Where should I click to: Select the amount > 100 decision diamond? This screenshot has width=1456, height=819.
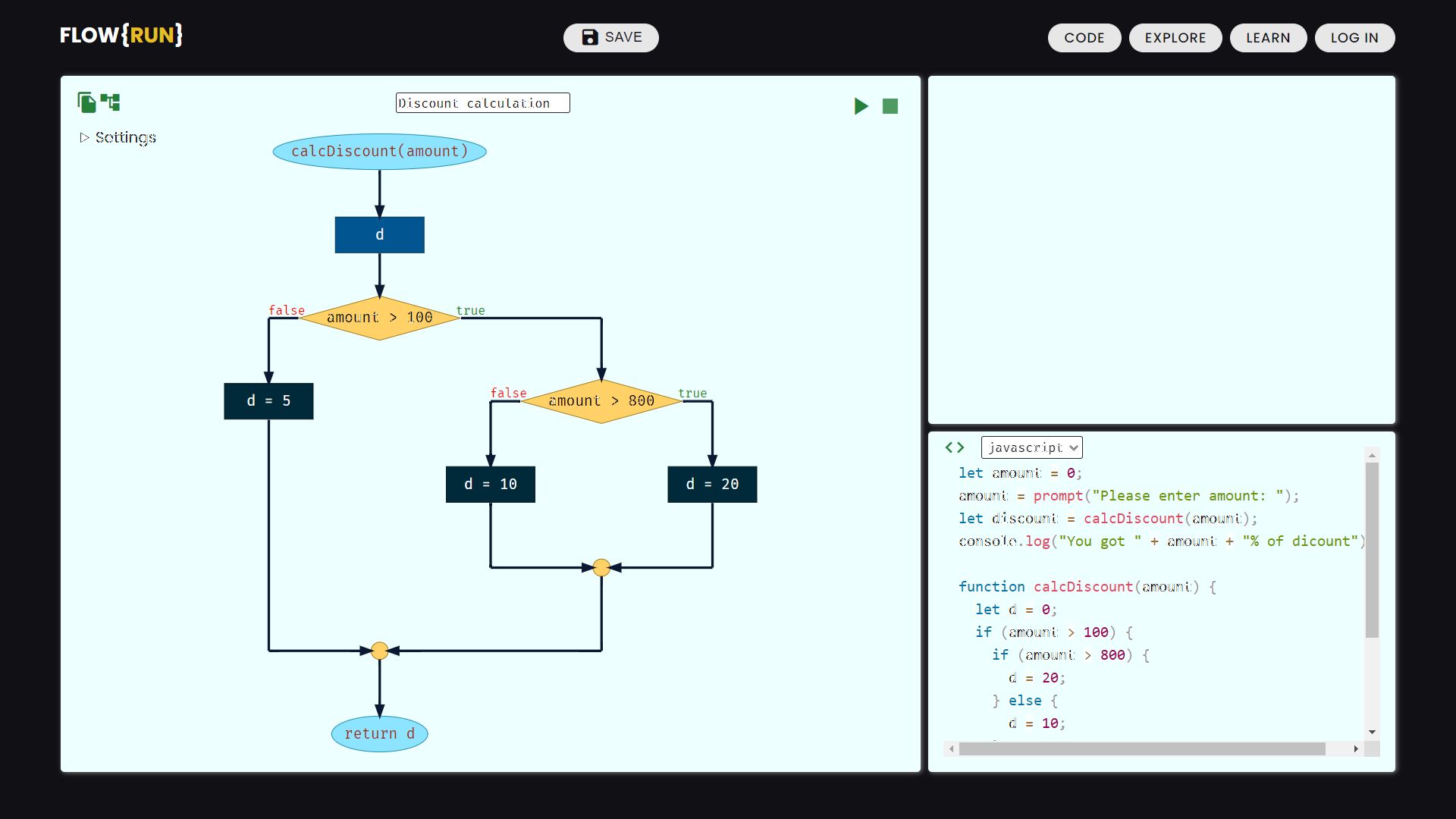[x=379, y=317]
